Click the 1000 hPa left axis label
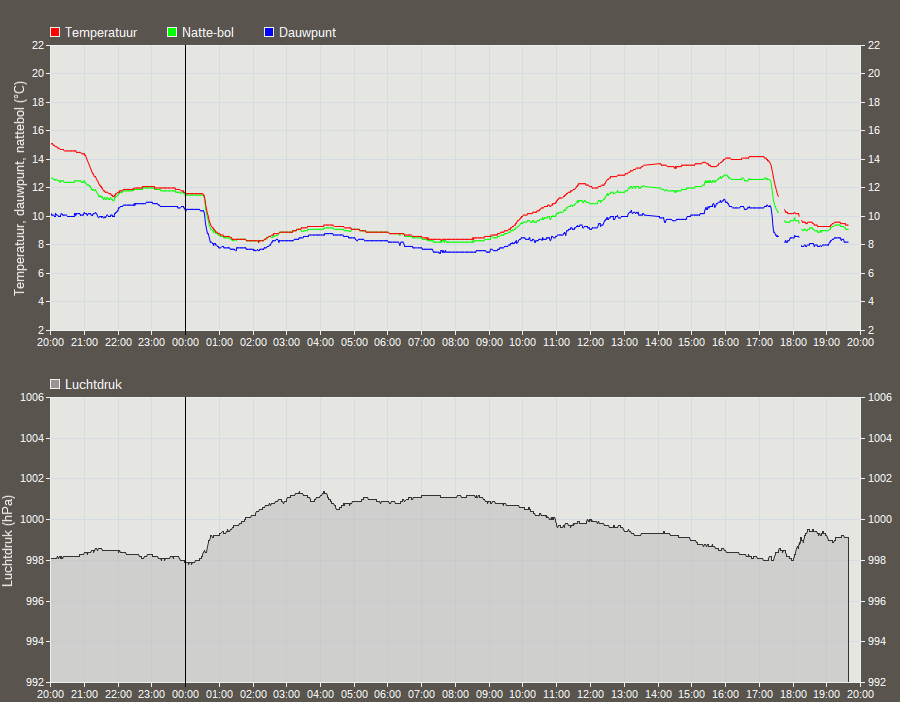The height and width of the screenshot is (702, 900). (x=32, y=519)
